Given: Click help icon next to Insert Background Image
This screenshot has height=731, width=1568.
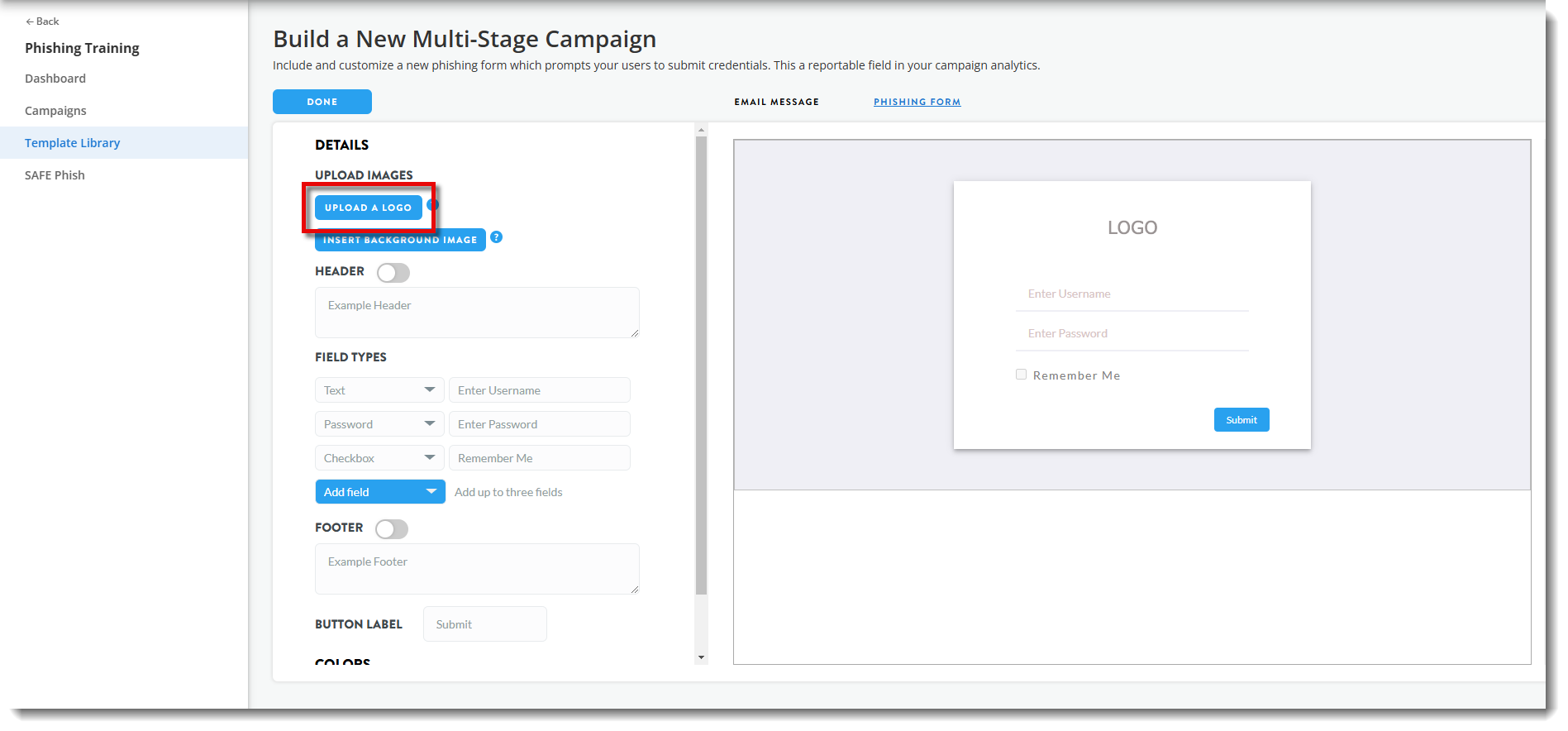Looking at the screenshot, I should pos(496,237).
